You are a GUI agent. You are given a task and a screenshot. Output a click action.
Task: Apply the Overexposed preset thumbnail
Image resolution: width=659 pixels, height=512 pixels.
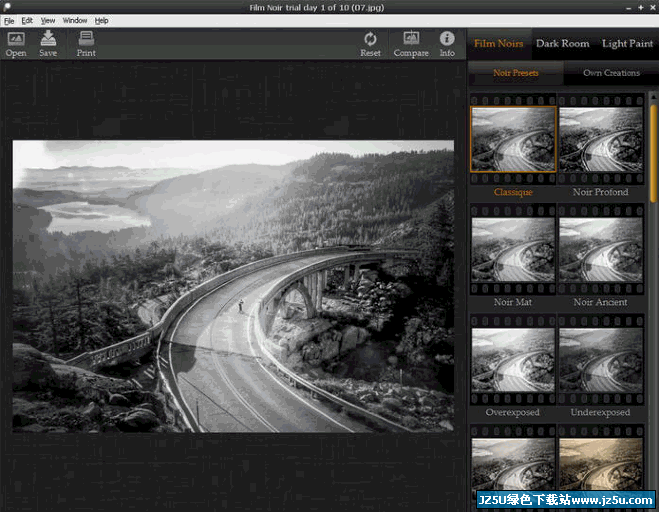[513, 360]
